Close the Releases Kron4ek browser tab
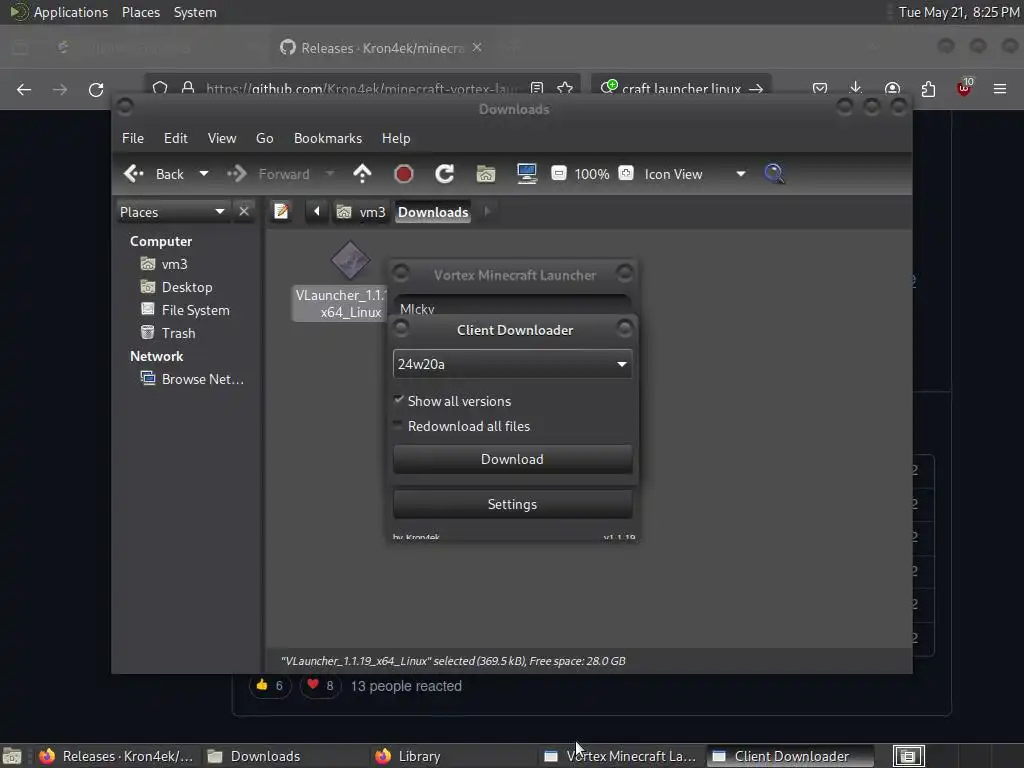1024x768 pixels. (477, 48)
